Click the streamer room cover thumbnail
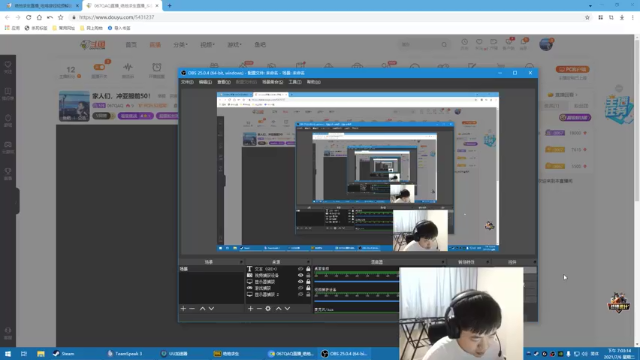This screenshot has width=640, height=360. (74, 106)
